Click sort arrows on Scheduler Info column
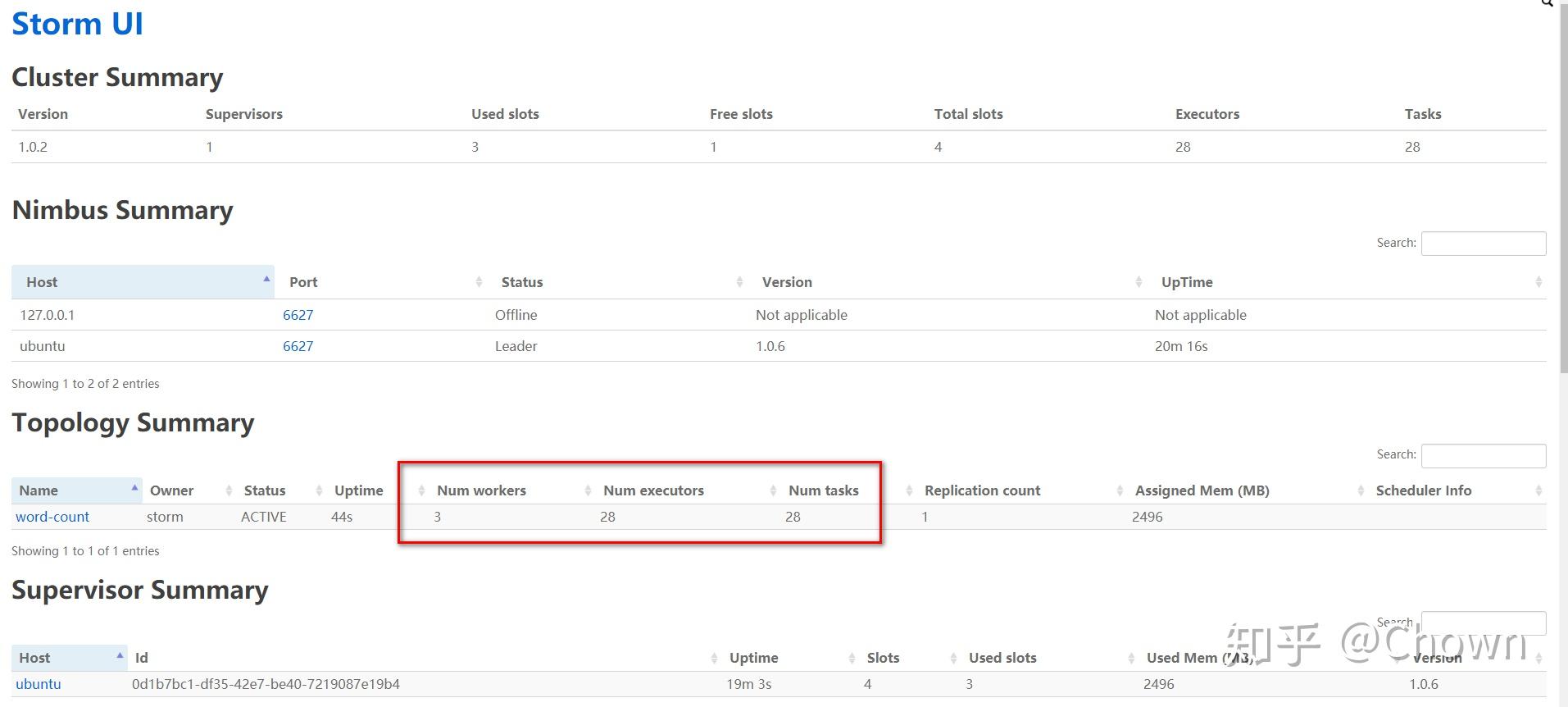 pos(1538,490)
